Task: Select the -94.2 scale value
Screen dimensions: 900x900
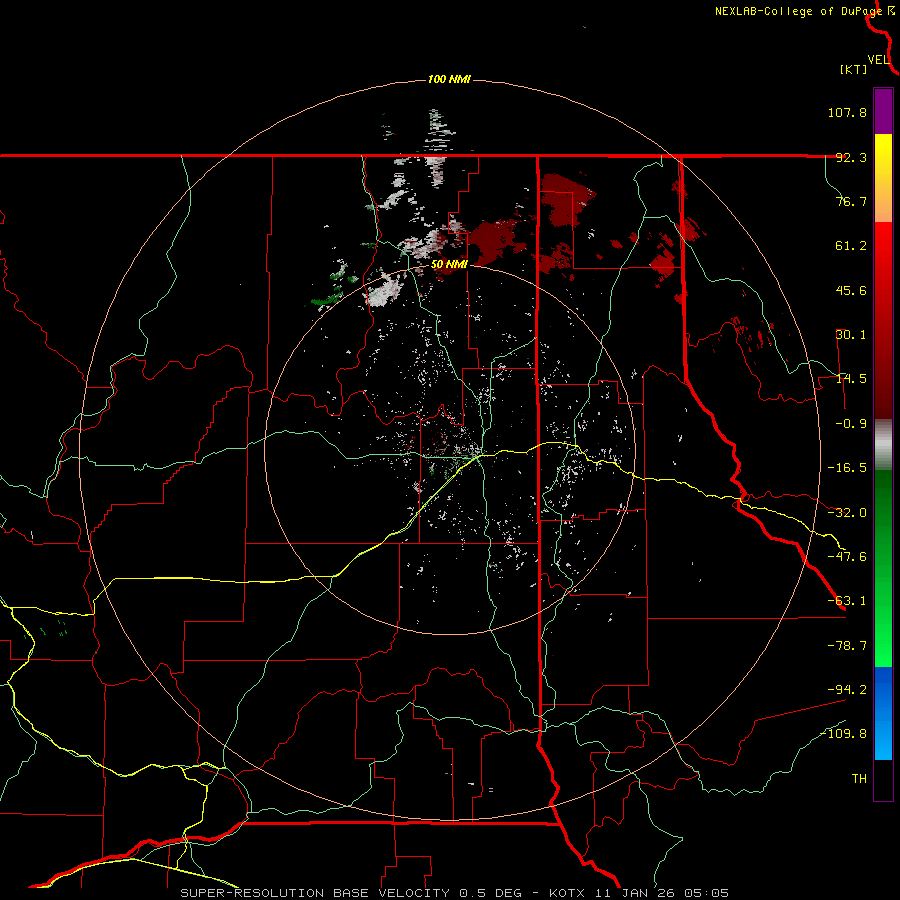Action: tap(847, 689)
